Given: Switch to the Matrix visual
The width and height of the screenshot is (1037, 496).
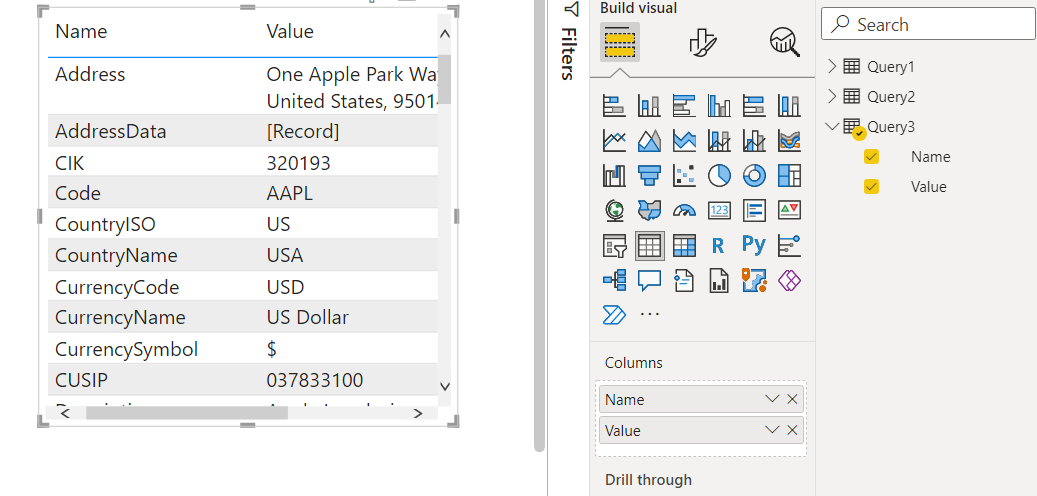Looking at the screenshot, I should tap(684, 245).
